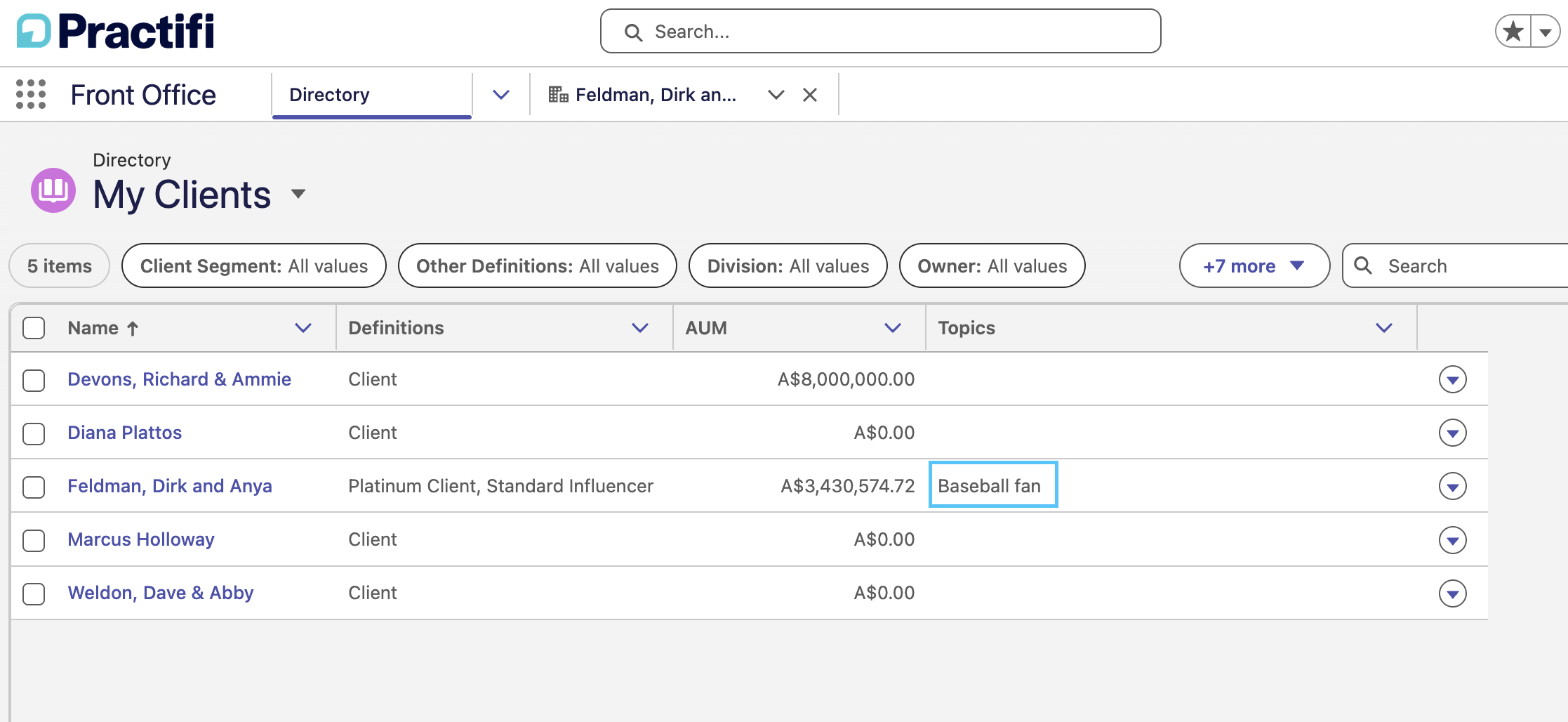Click the Practifi logo
Viewport: 1568px width, 722px height.
pyautogui.click(x=116, y=31)
